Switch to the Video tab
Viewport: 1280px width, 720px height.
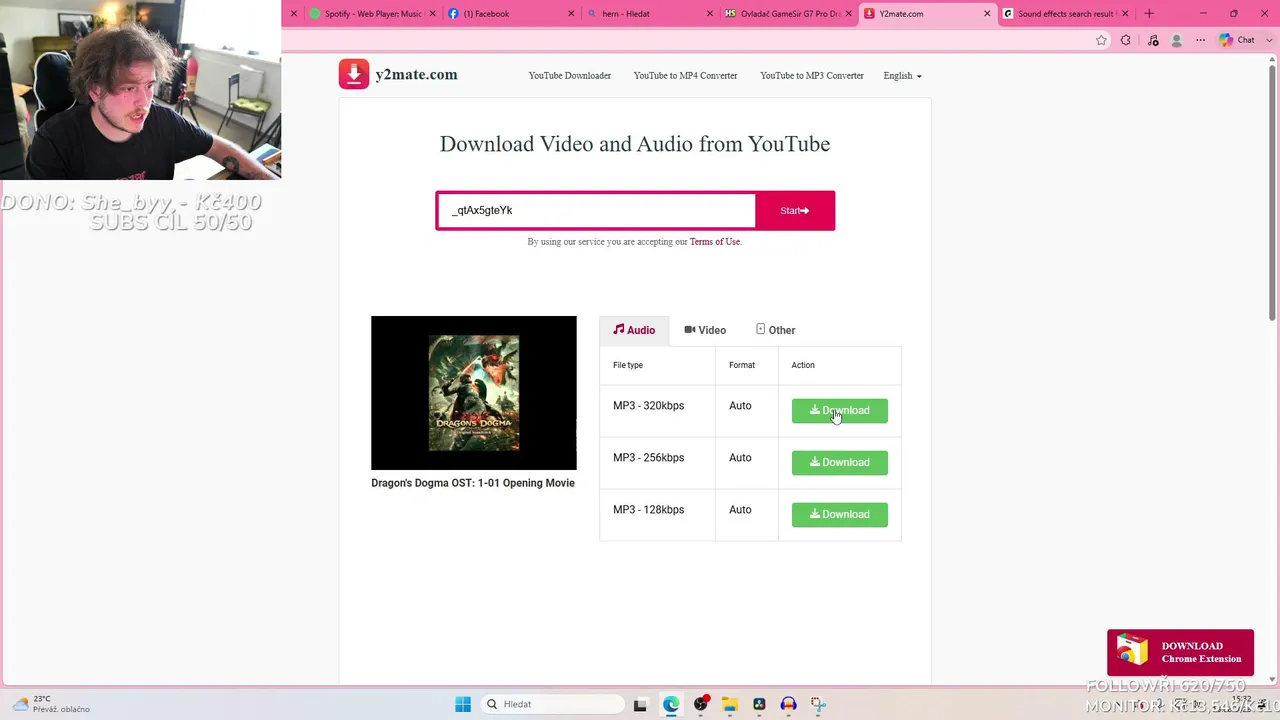705,330
